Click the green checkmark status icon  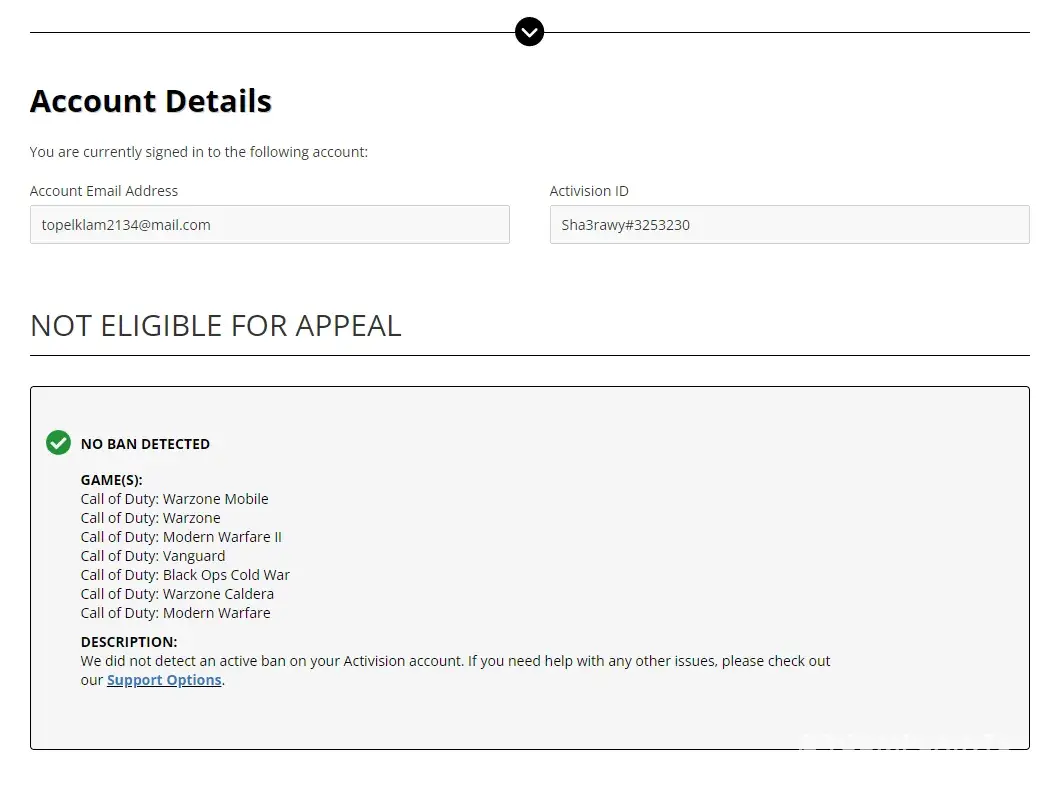coord(58,442)
